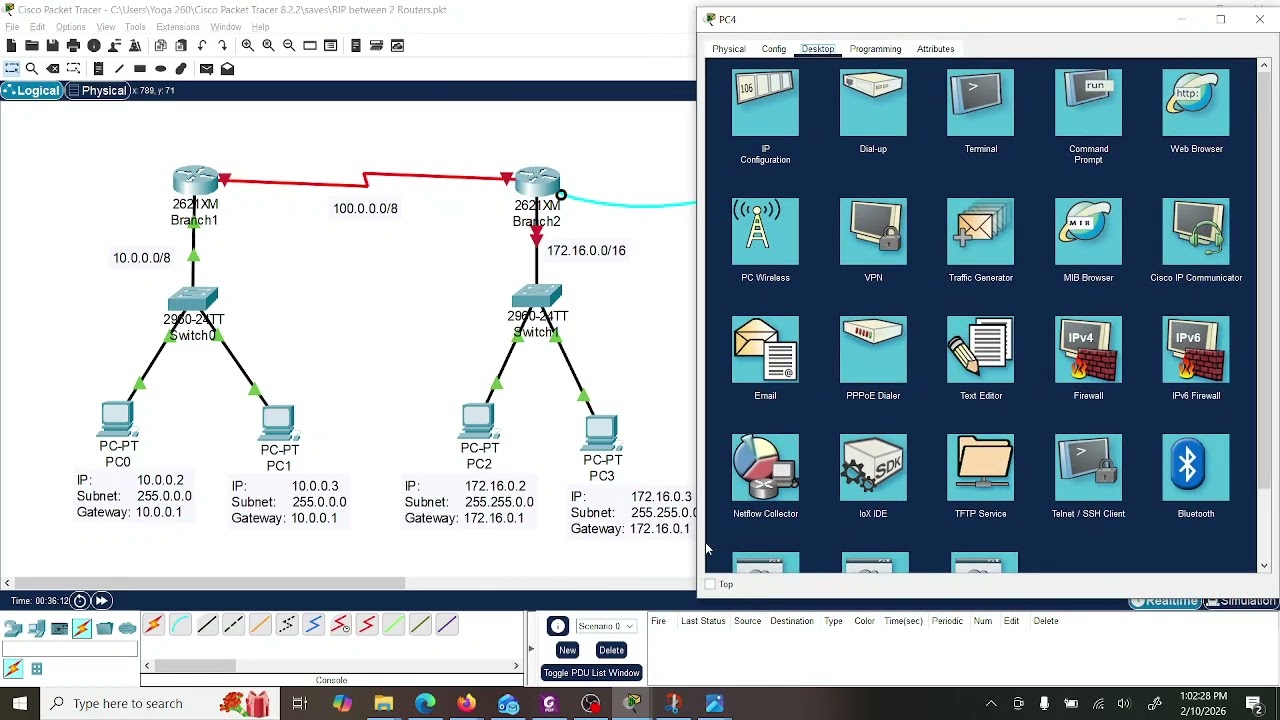Viewport: 1280px width, 720px height.
Task: Open the Extensions menu
Action: [178, 27]
